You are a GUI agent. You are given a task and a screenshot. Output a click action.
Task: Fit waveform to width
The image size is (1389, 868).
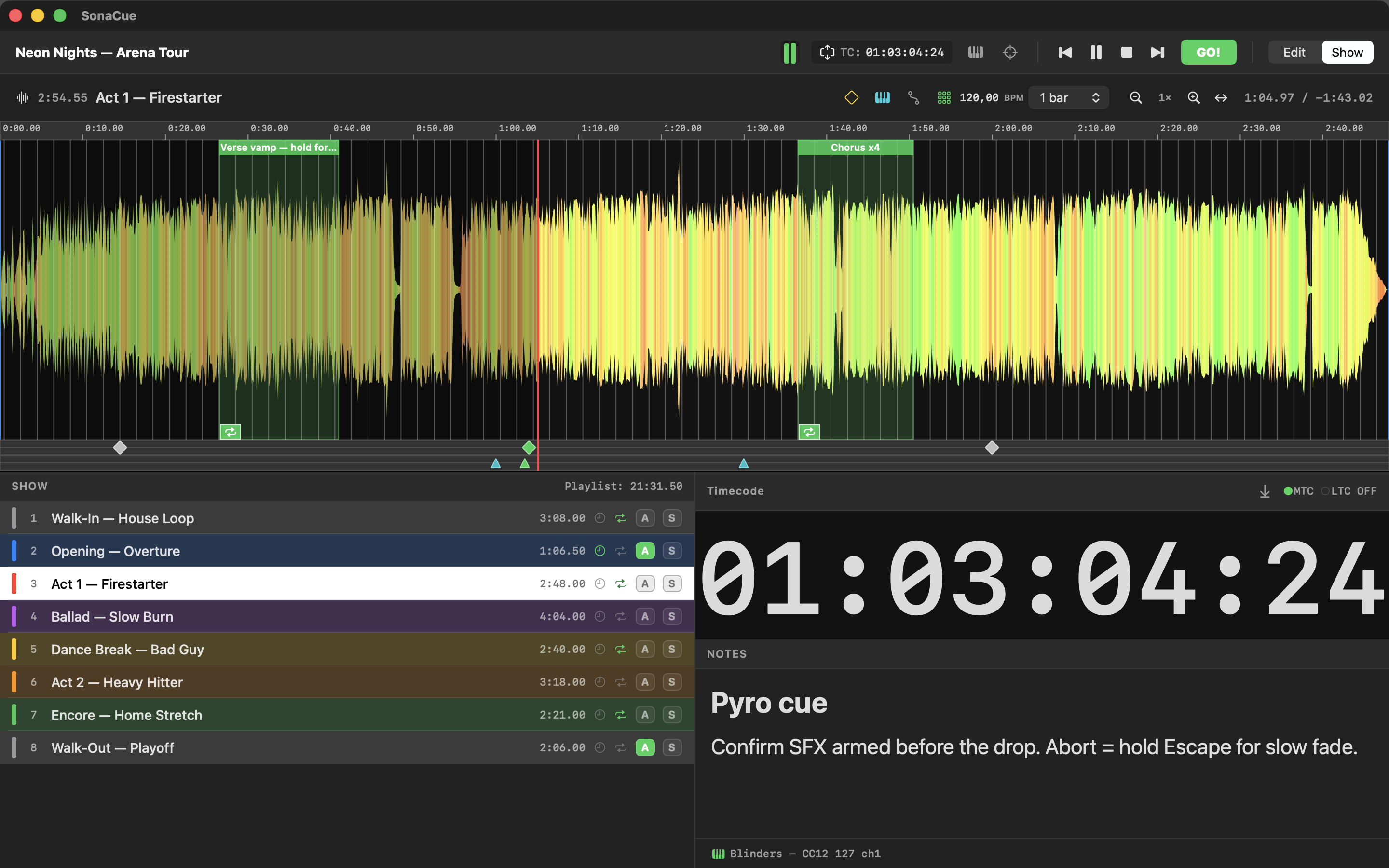click(x=1221, y=97)
